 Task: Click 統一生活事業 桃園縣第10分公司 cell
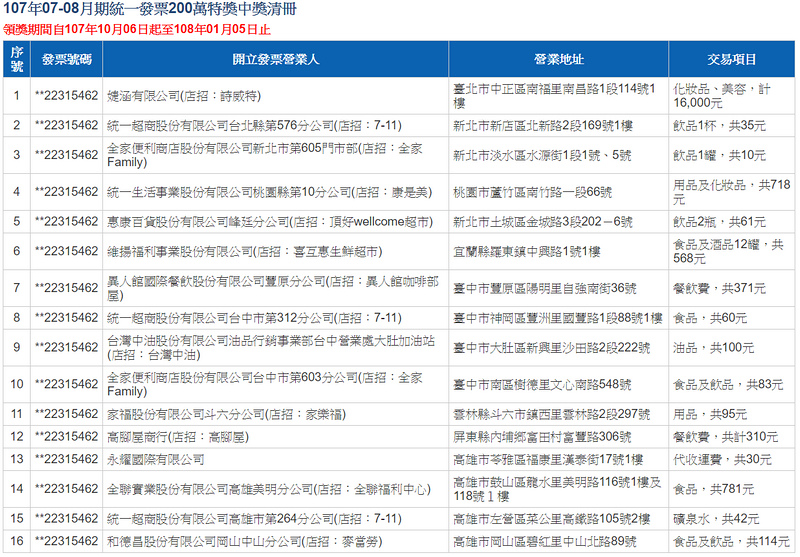pyautogui.click(x=276, y=192)
